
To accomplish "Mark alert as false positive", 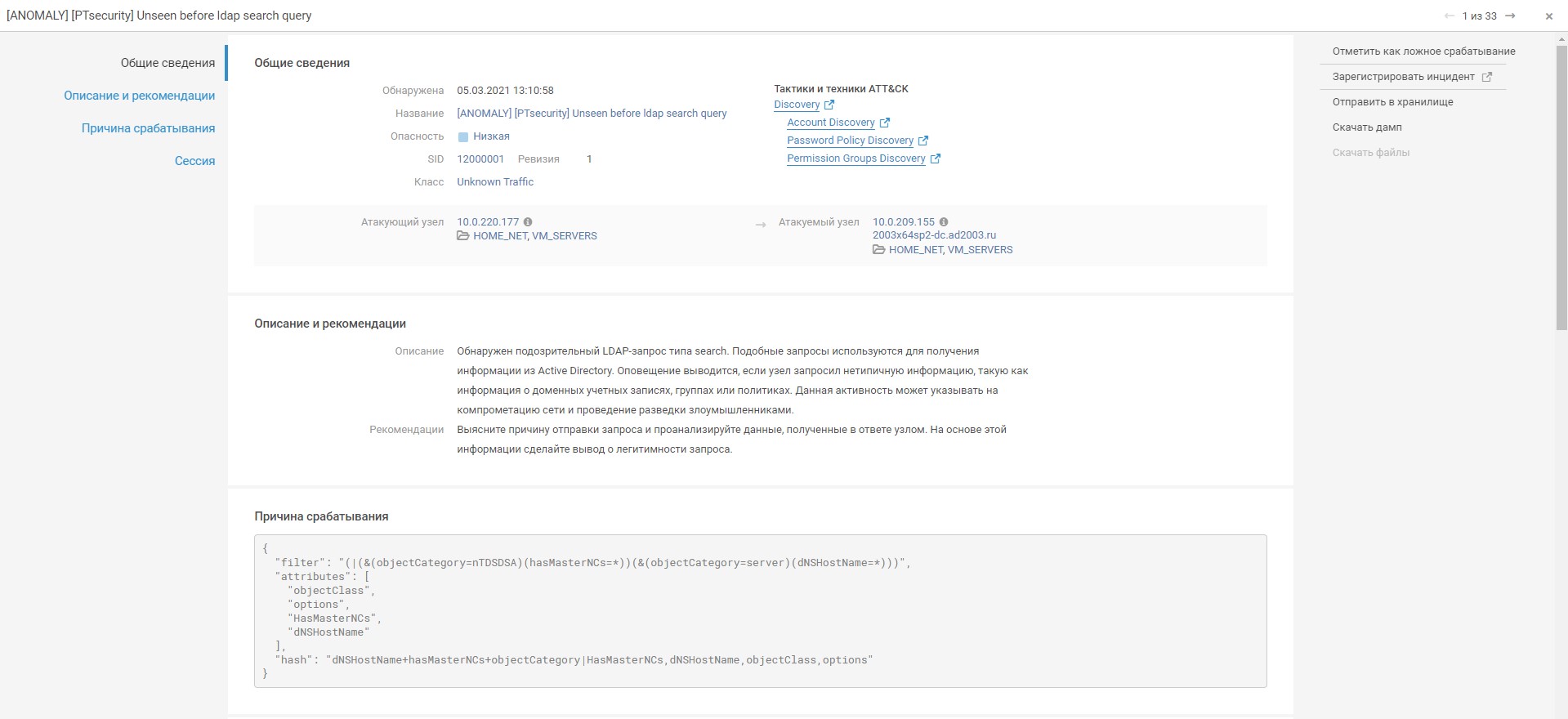I will click(1423, 51).
